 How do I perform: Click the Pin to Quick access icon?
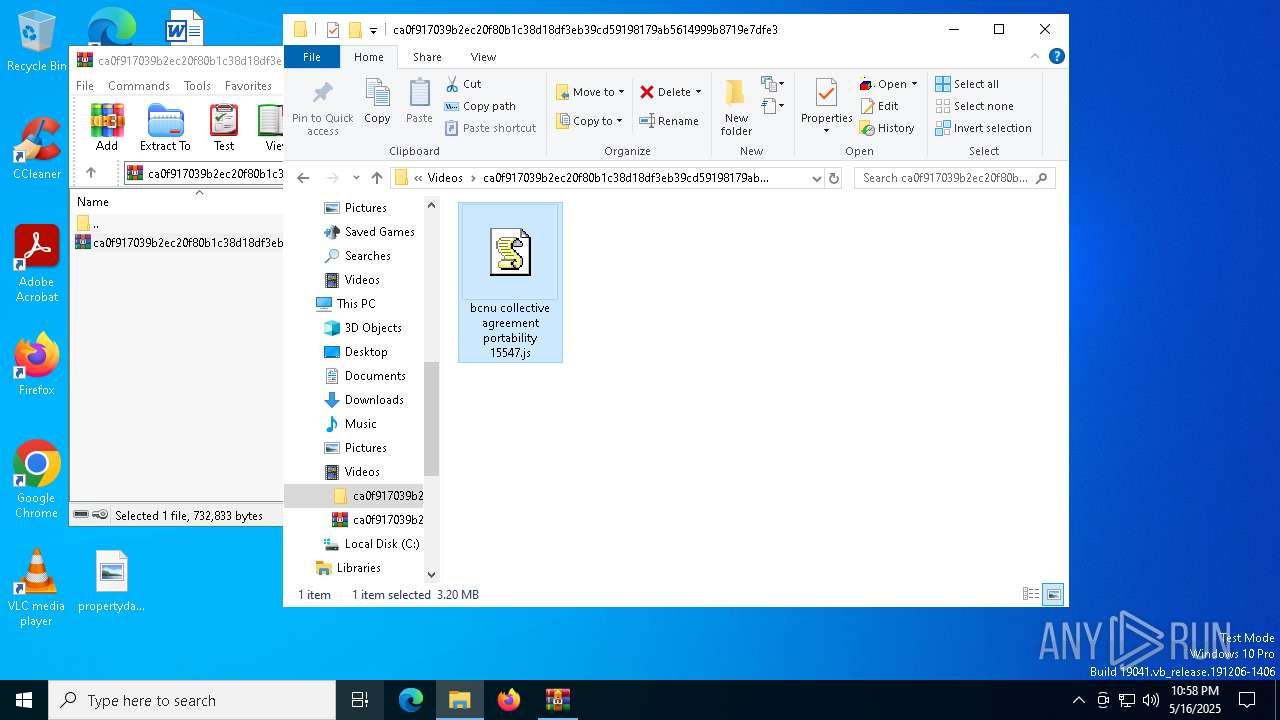point(322,94)
